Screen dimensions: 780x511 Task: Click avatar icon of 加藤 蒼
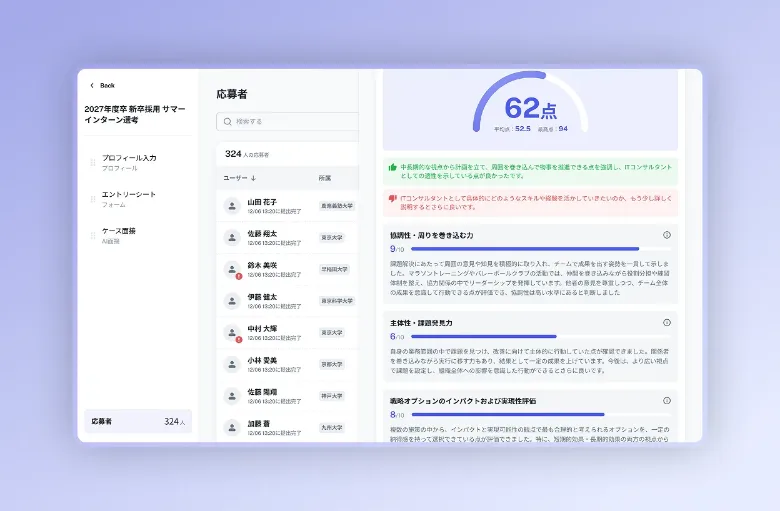232,427
